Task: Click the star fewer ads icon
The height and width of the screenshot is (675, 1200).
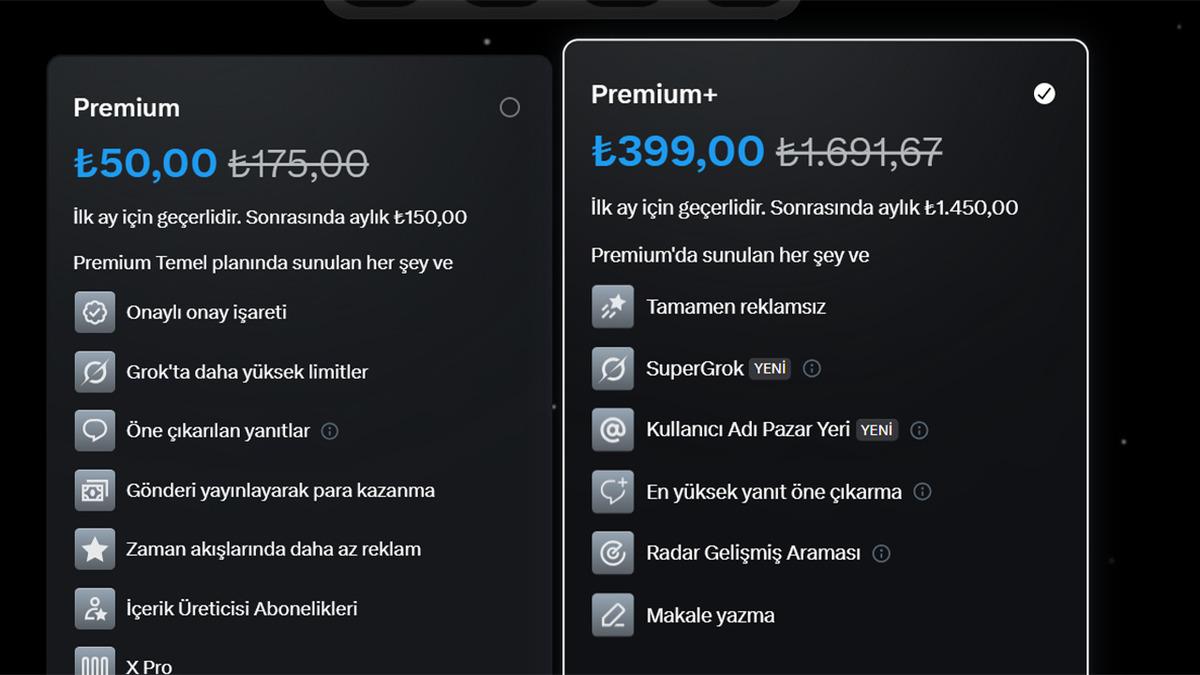Action: tap(95, 549)
